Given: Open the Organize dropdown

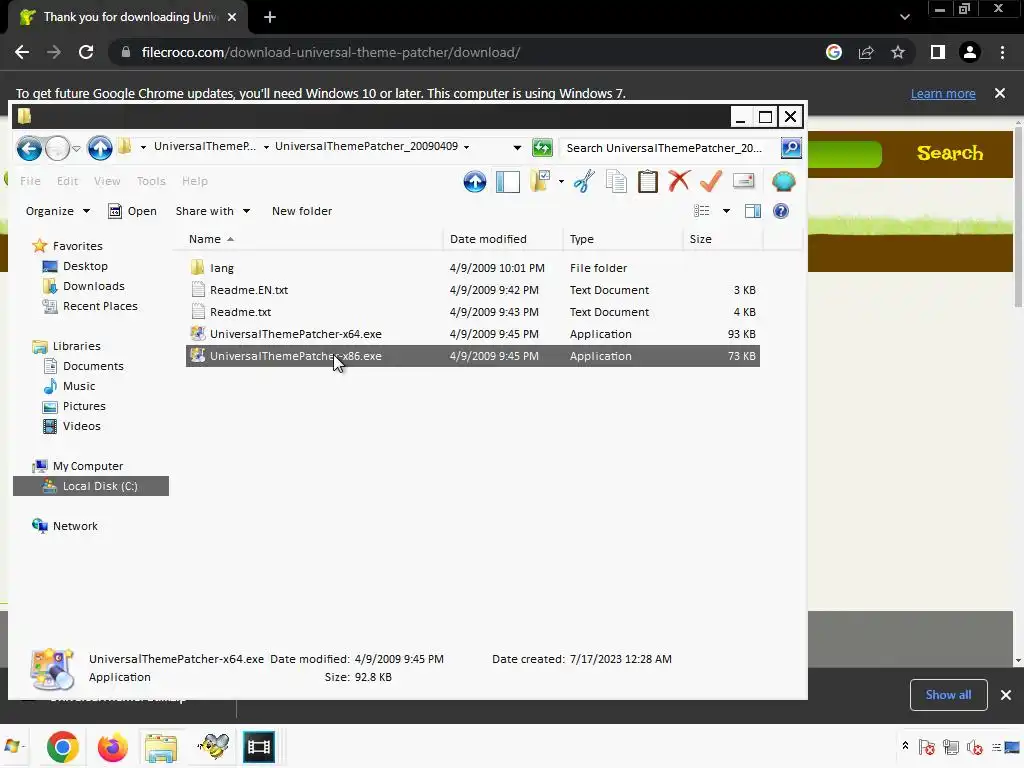Looking at the screenshot, I should click(x=57, y=211).
